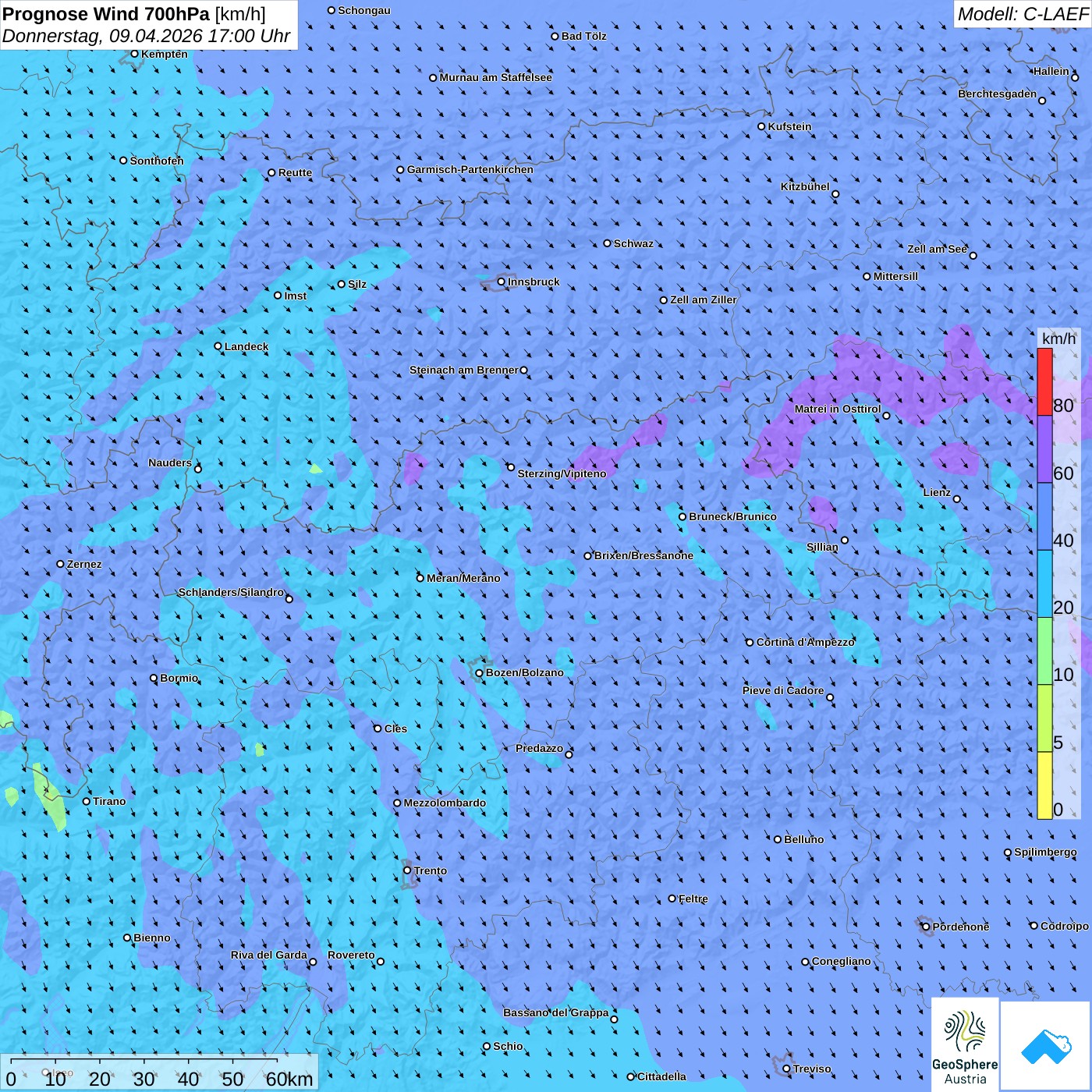Click the Riva del Garda label
The width and height of the screenshot is (1092, 1092).
[x=269, y=955]
